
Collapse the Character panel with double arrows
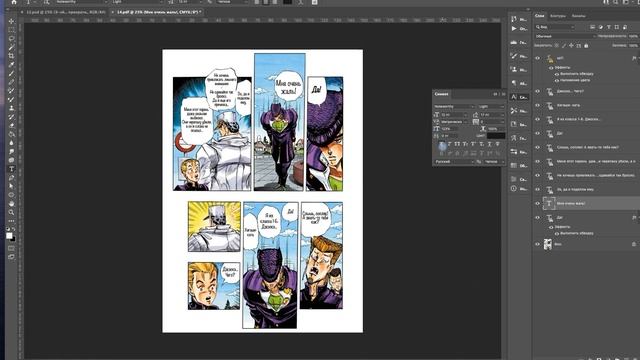click(x=496, y=94)
